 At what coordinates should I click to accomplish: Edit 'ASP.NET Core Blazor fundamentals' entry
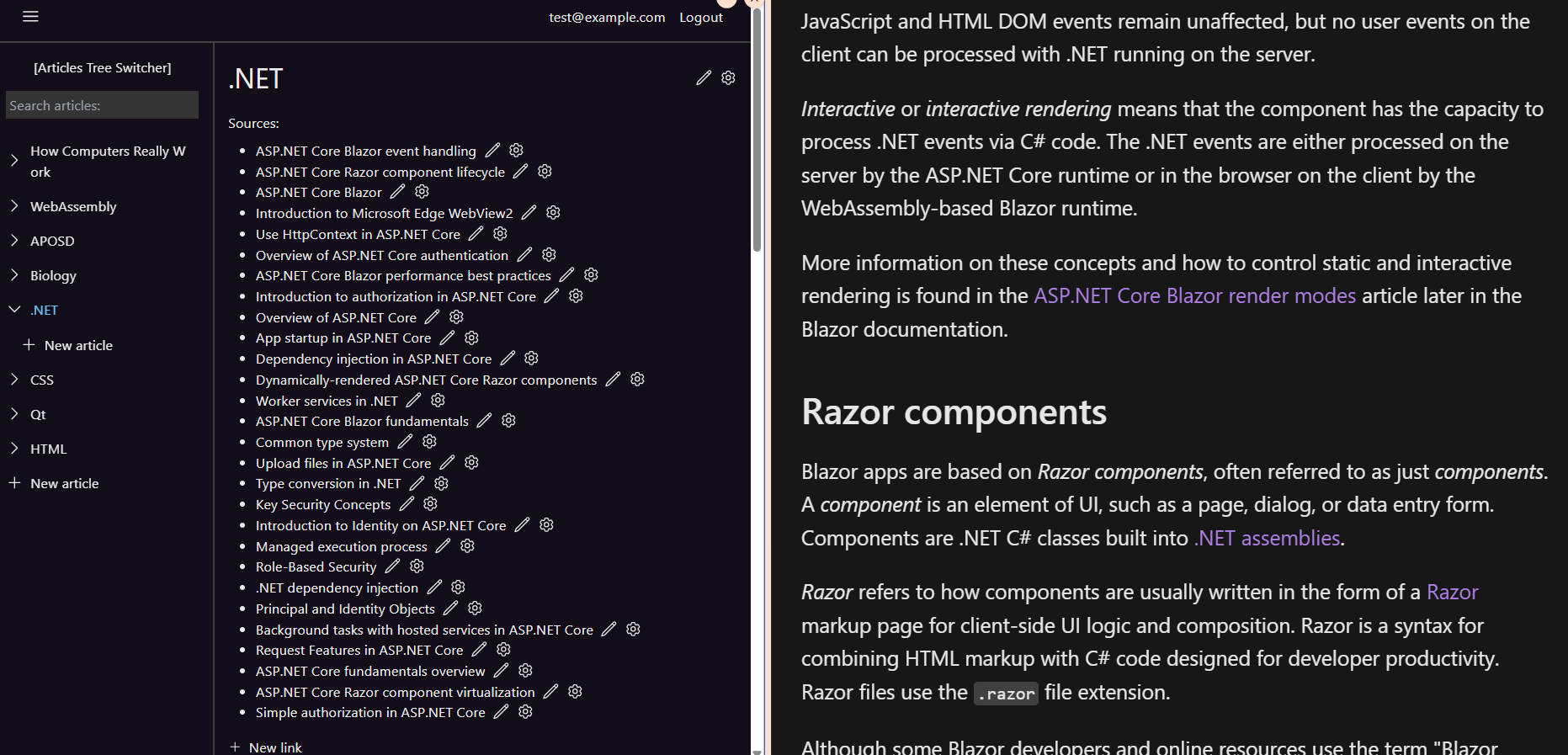[x=484, y=421]
